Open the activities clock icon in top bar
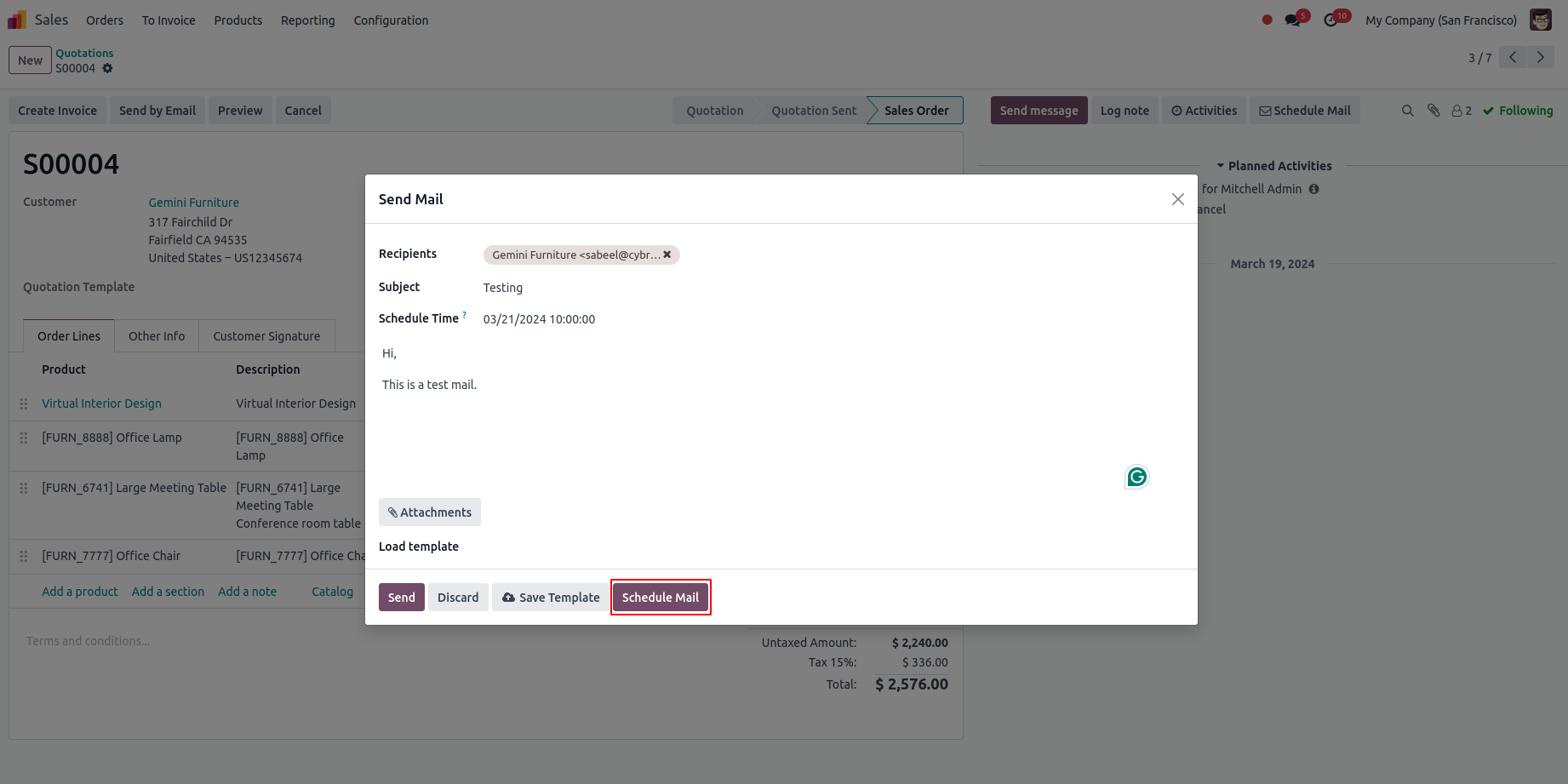1568x784 pixels. point(1331,20)
